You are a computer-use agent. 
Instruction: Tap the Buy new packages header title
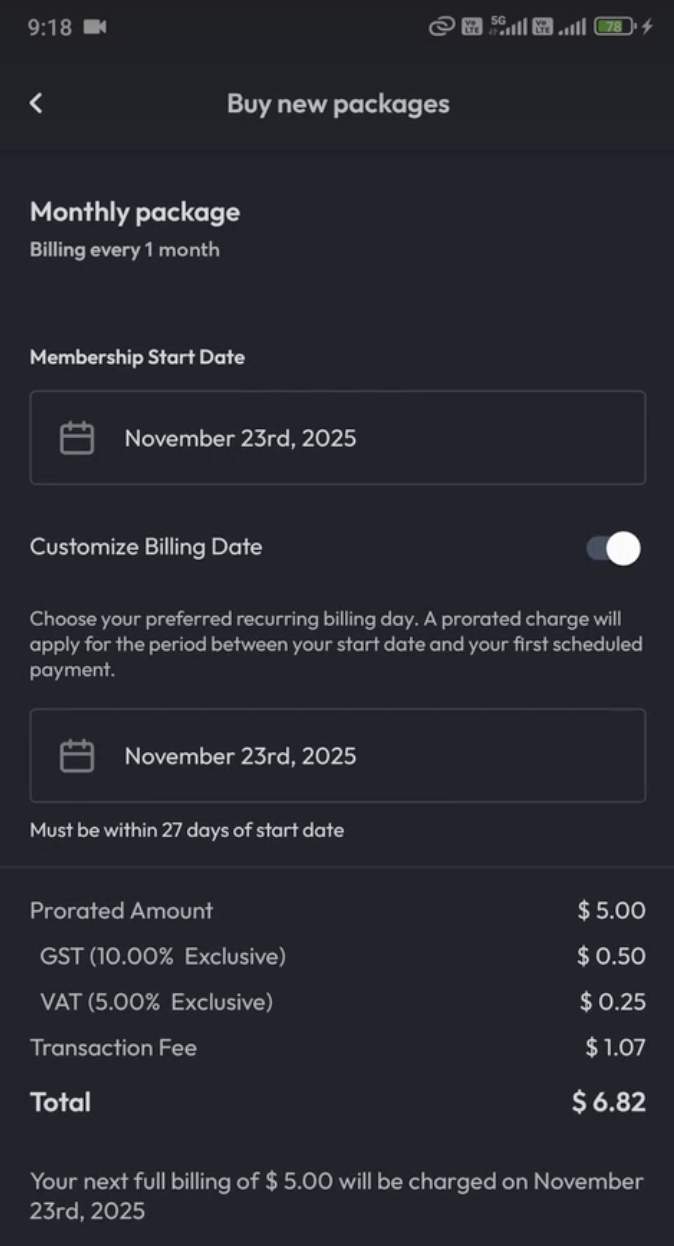[338, 104]
